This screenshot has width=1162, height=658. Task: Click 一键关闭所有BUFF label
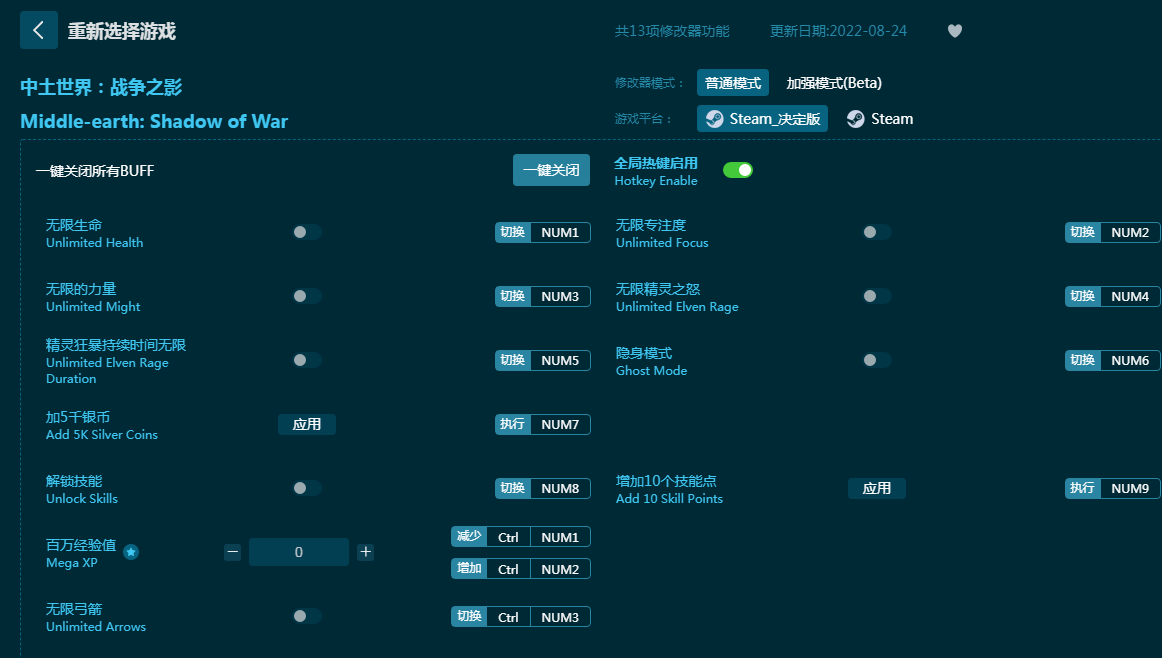click(x=95, y=171)
